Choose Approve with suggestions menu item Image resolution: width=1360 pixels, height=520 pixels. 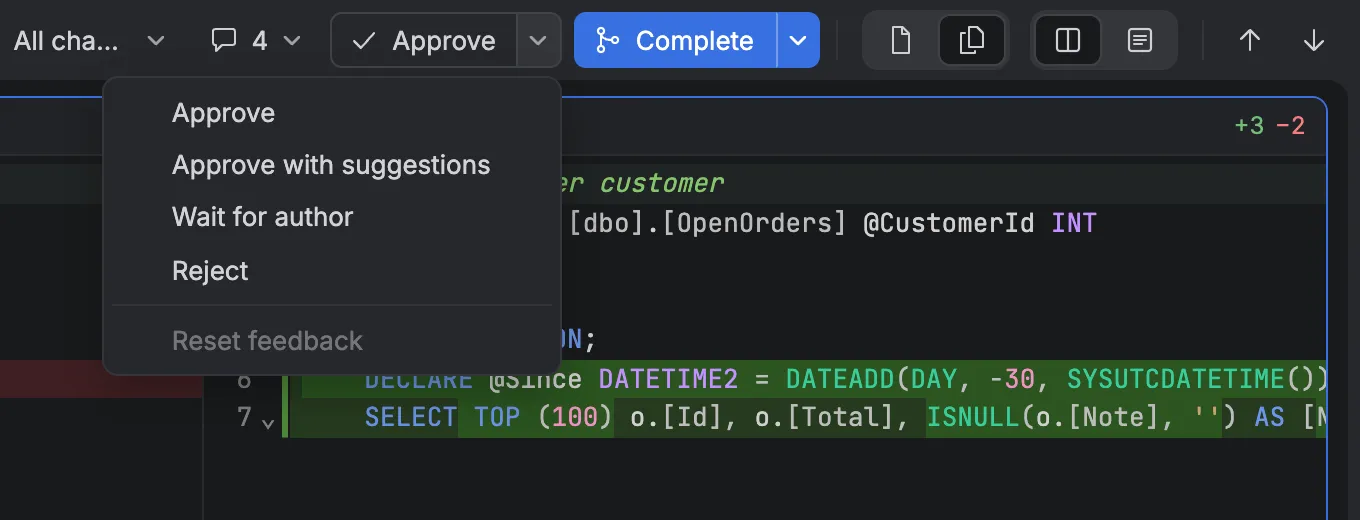click(x=332, y=165)
